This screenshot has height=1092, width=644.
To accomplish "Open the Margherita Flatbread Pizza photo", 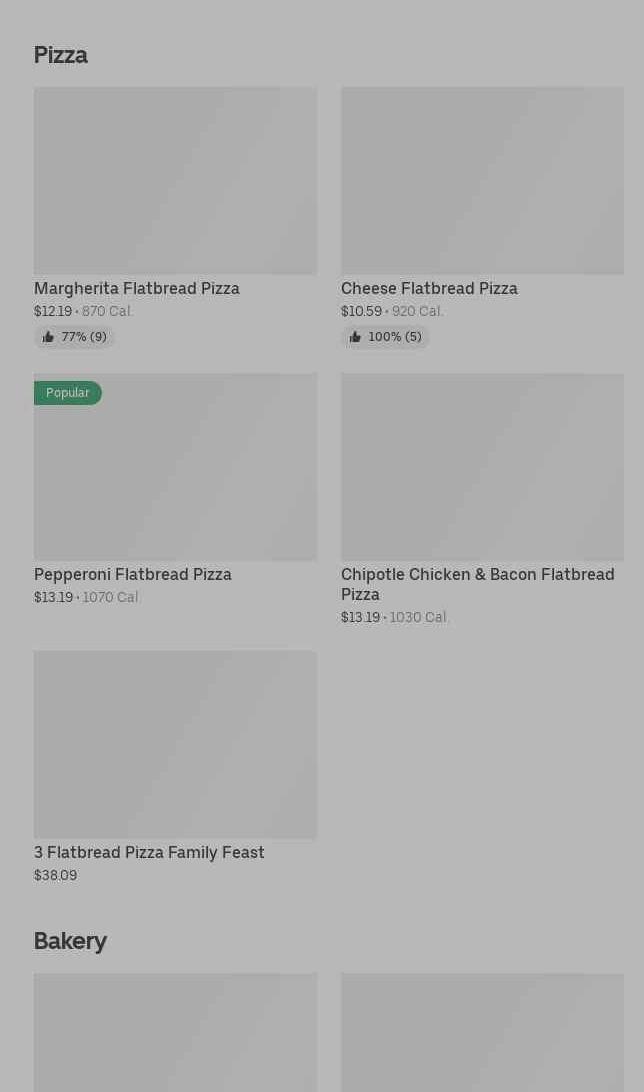I will (175, 180).
